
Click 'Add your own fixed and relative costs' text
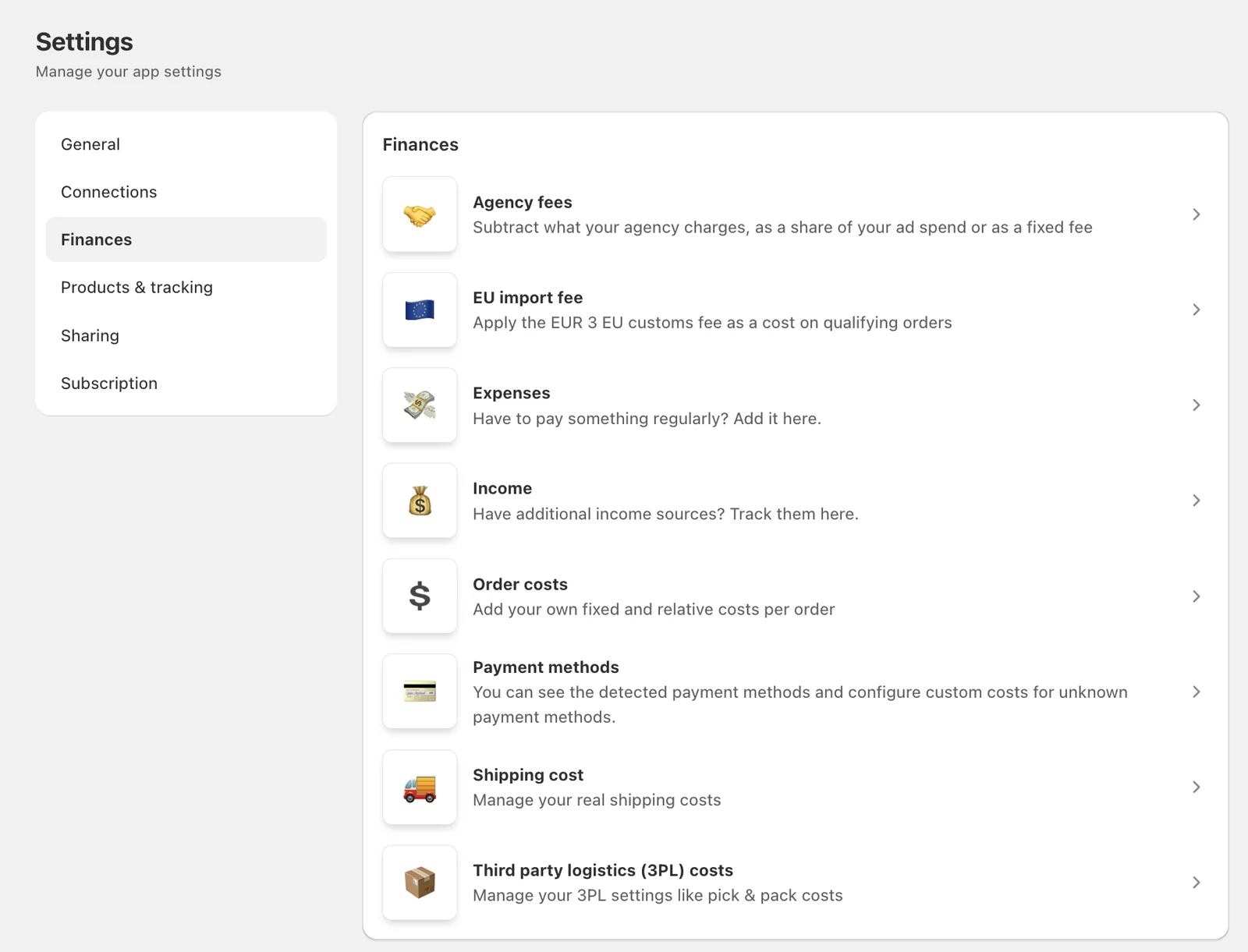point(654,609)
